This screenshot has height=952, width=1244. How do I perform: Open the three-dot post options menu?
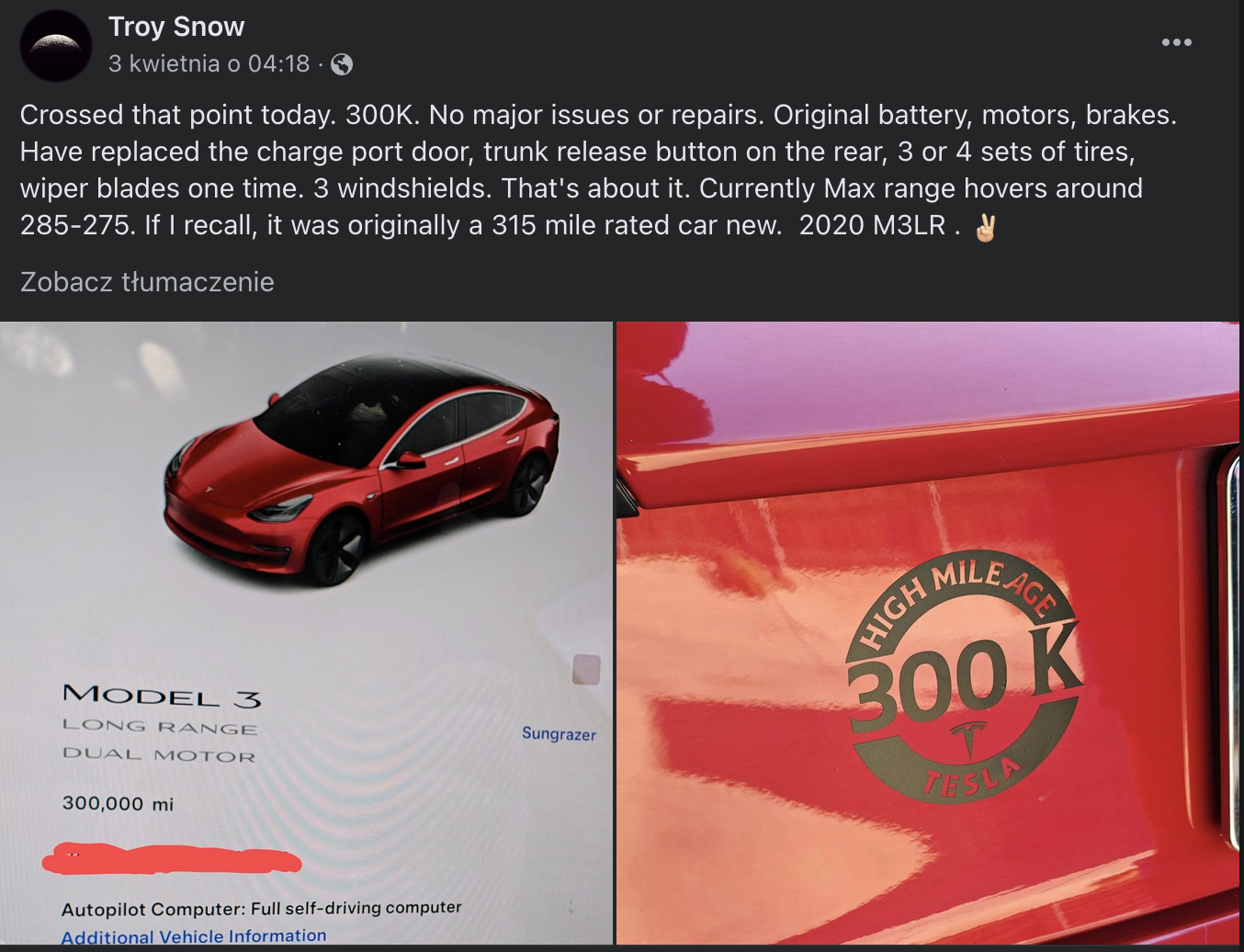coord(1176,42)
